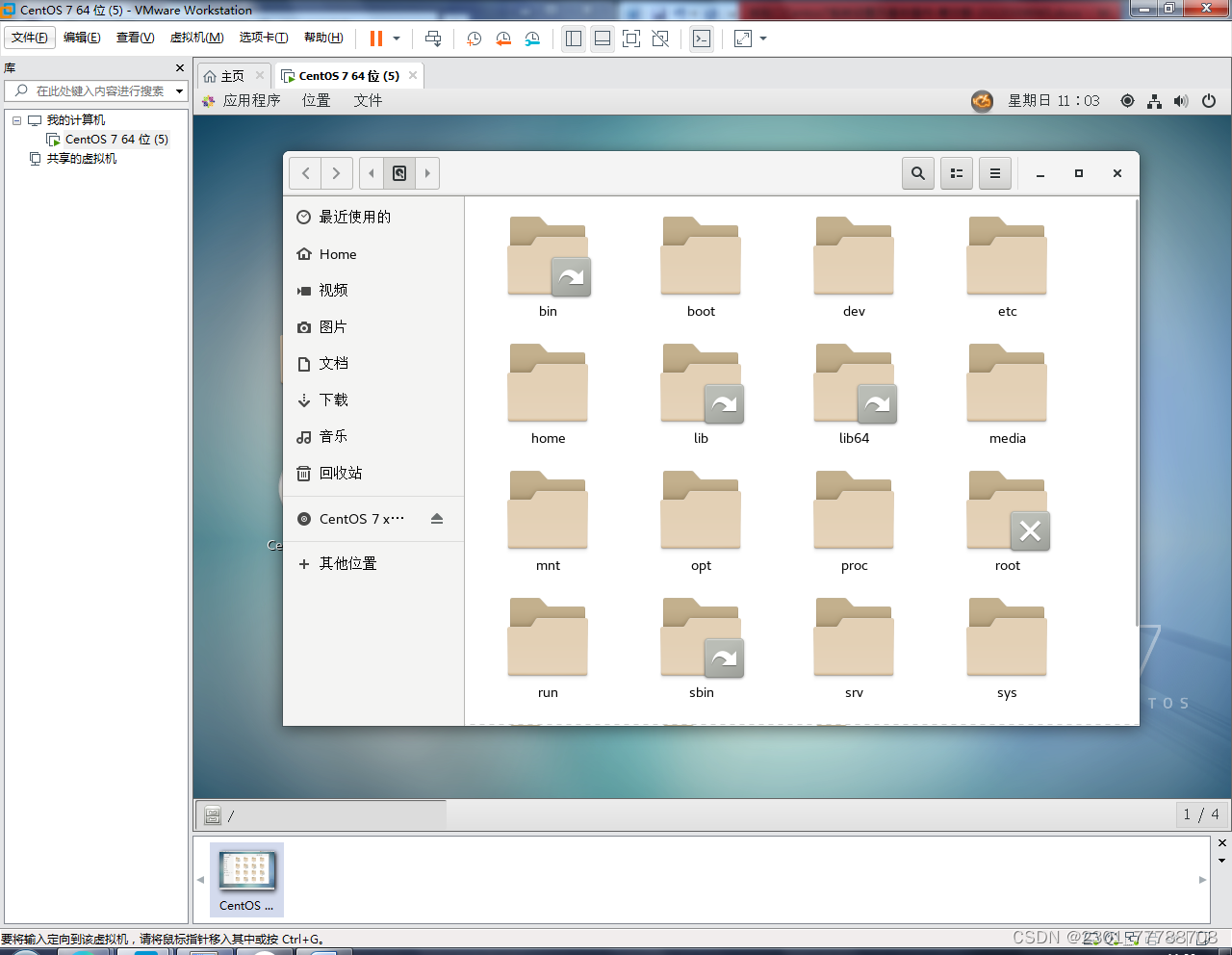Click the path bar right scroll arrow
The image size is (1232, 955).
point(427,173)
